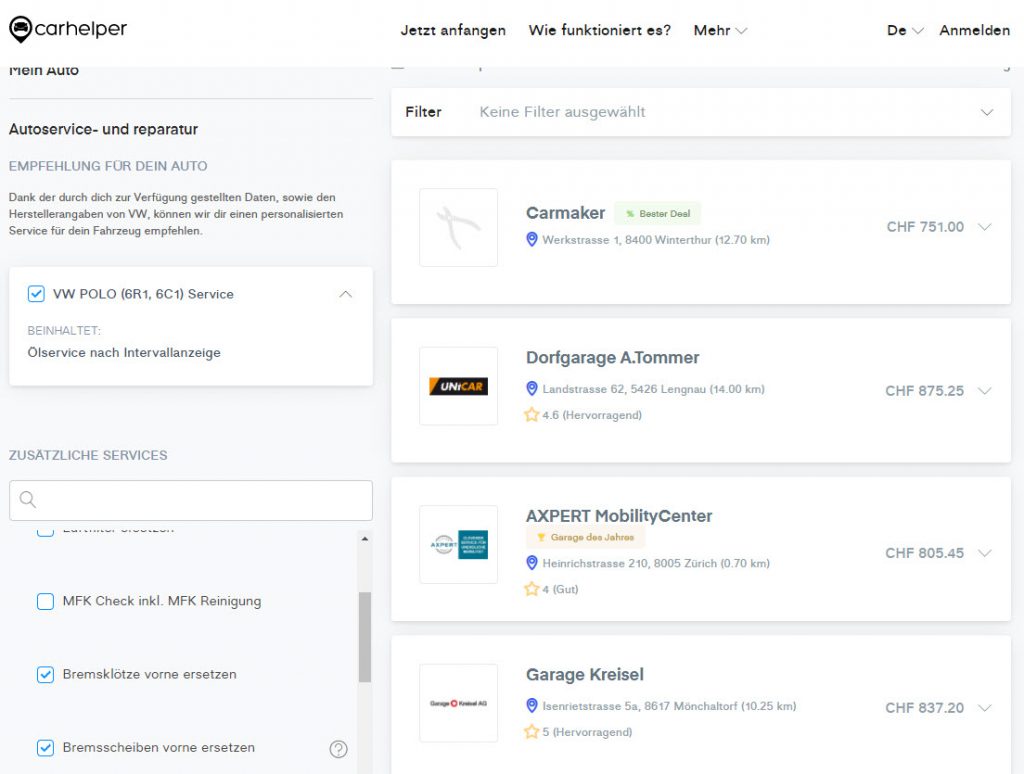Click the carhelper logo icon
1024x774 pixels.
pyautogui.click(x=20, y=30)
